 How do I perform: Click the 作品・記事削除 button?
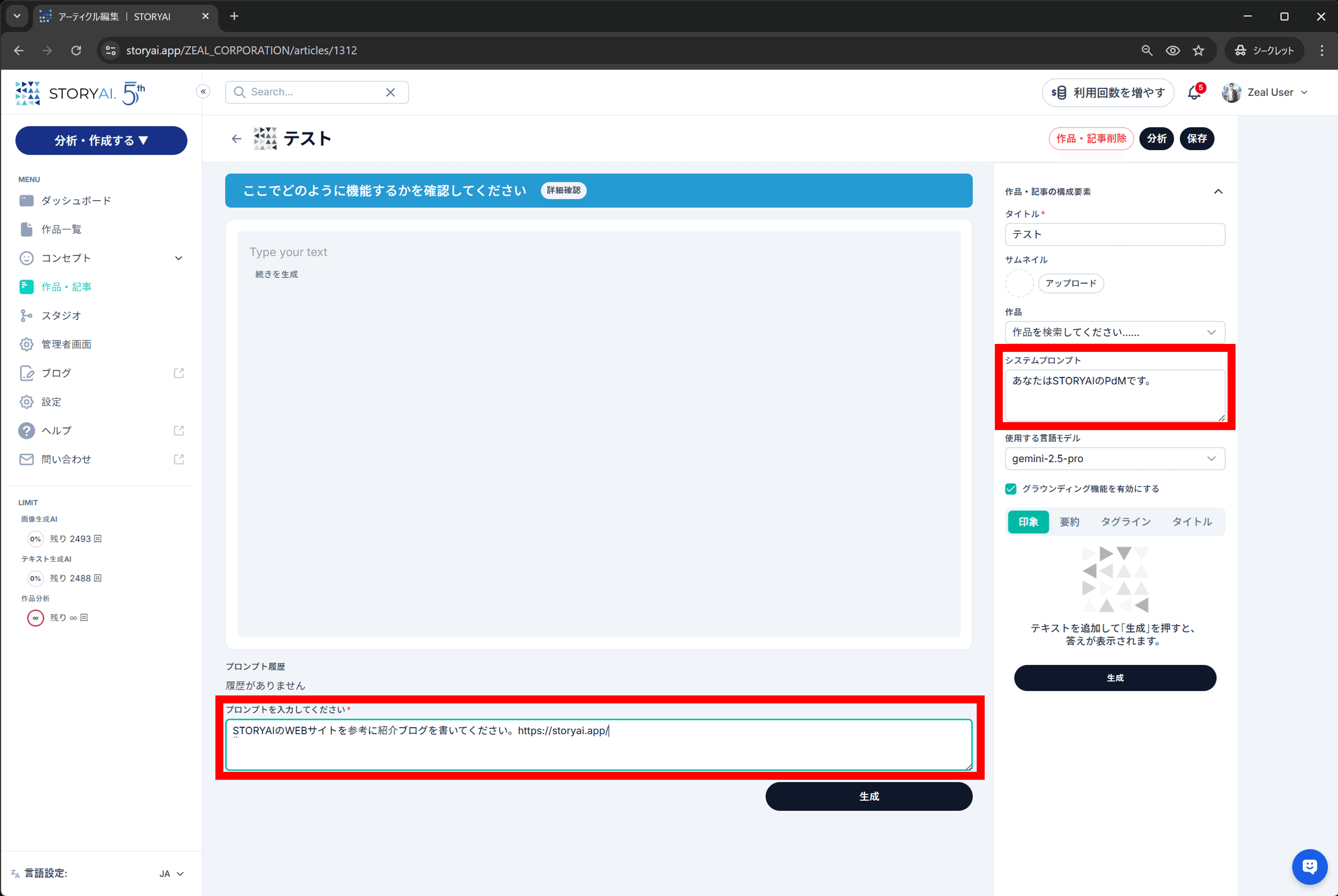pos(1091,138)
